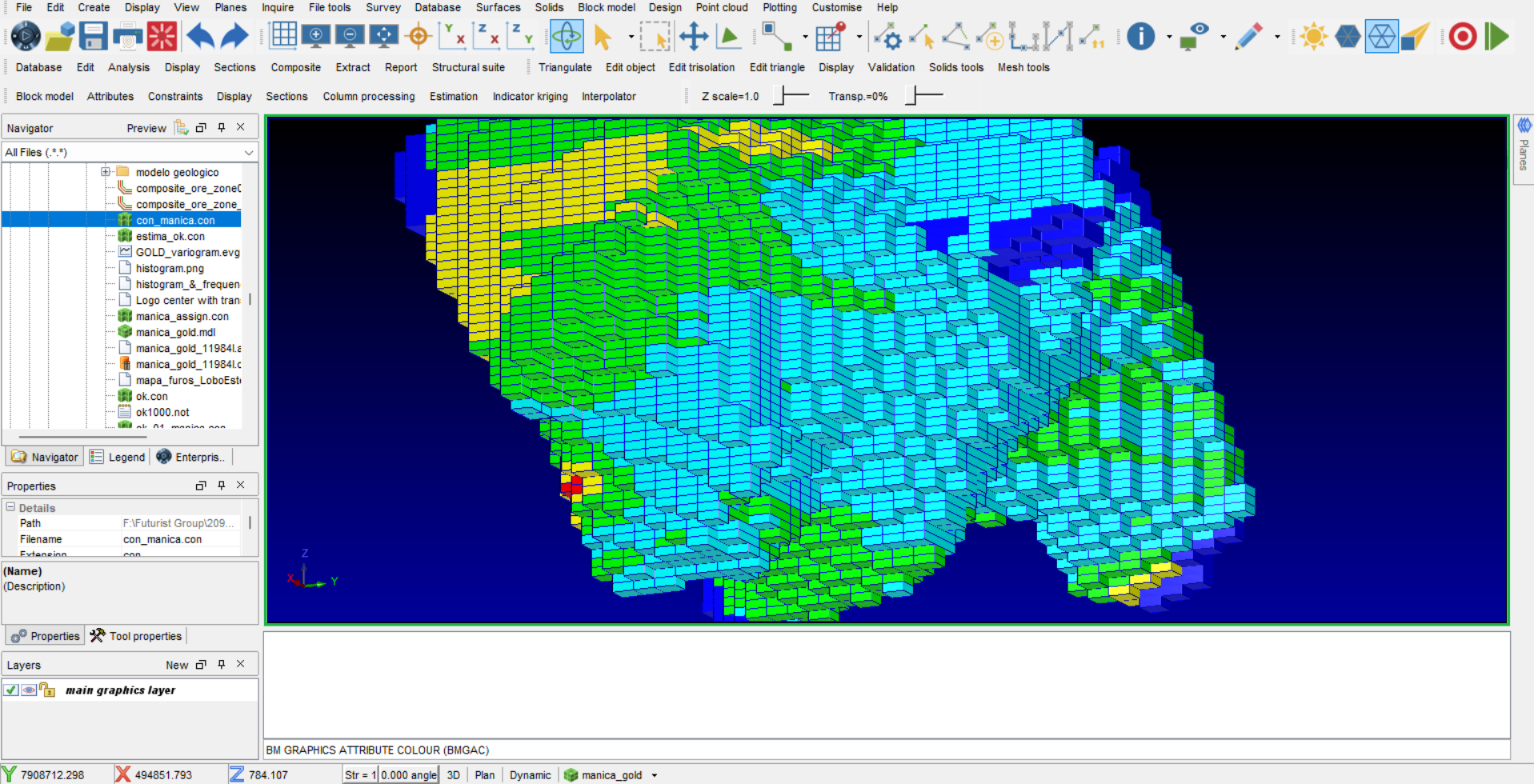The image size is (1534, 784).
Task: Click the Save floppy disk icon
Action: (93, 37)
